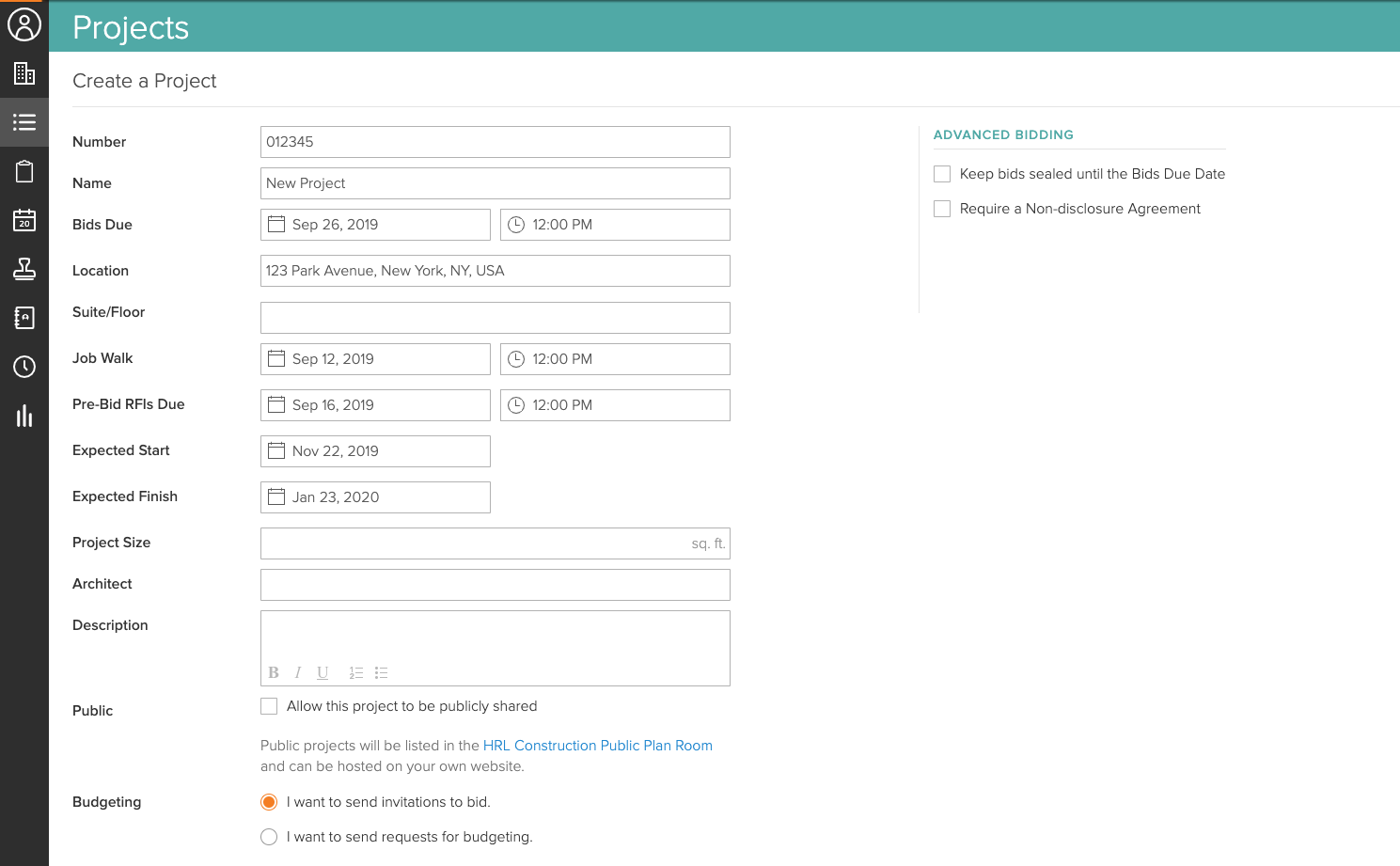Allow this project to be publicly shared
Viewport: 1400px width, 866px height.
270,706
